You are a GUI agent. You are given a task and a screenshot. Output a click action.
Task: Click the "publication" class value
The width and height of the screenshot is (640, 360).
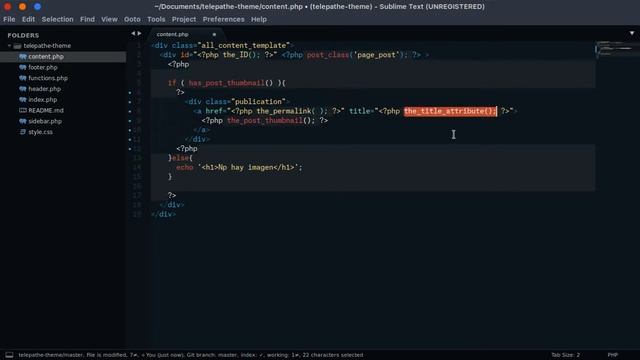pos(258,102)
